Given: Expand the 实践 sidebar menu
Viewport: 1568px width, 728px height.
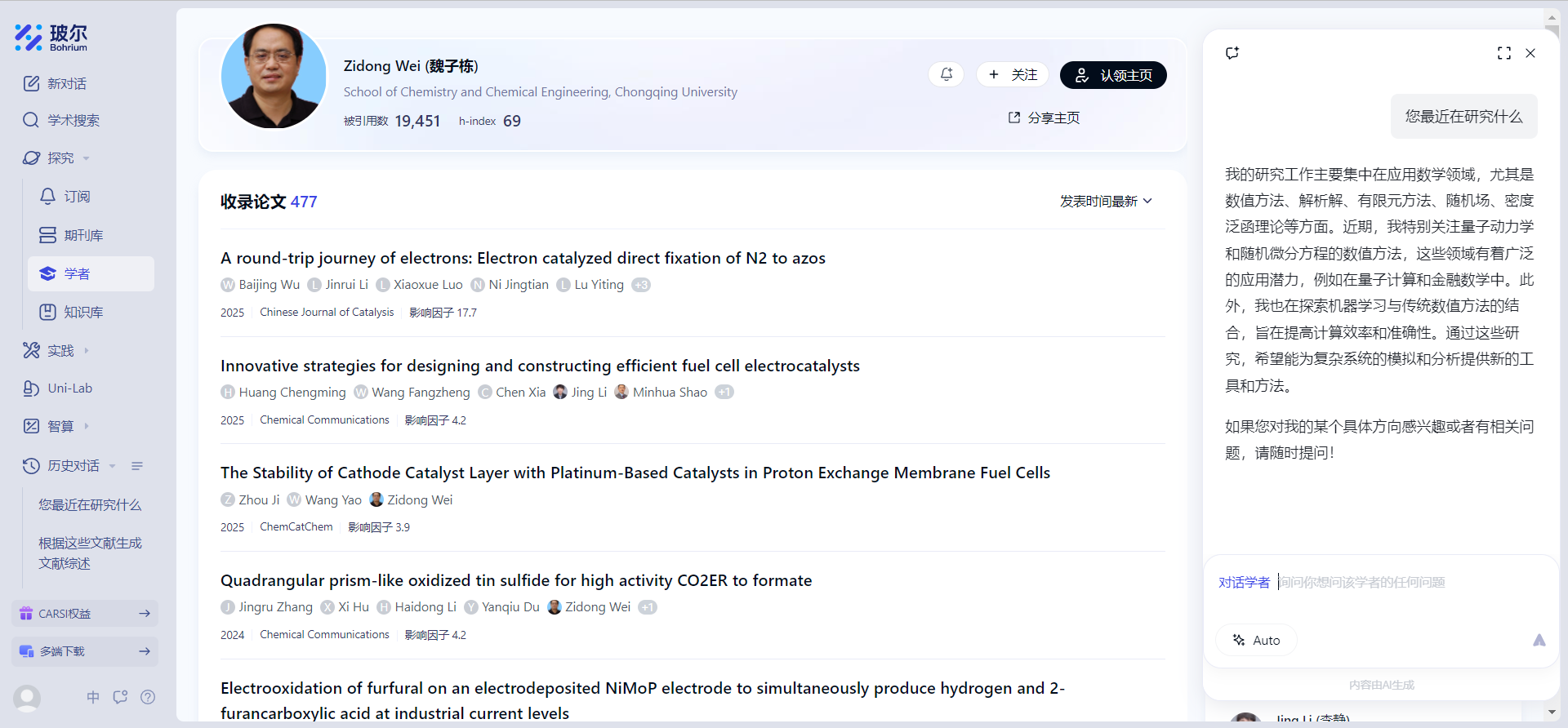Looking at the screenshot, I should coord(60,350).
